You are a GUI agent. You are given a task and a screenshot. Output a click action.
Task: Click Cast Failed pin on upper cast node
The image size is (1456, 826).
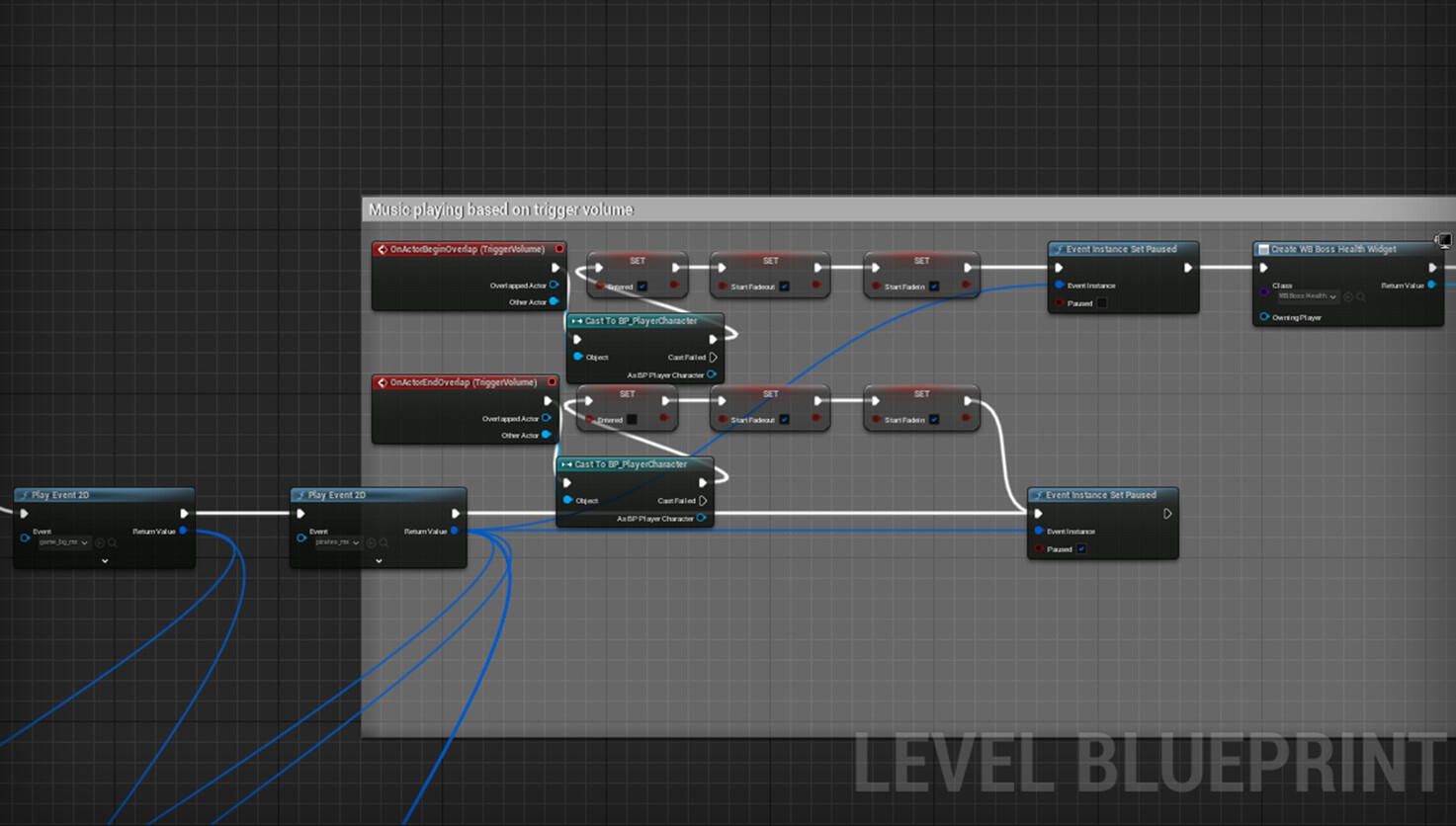pos(713,358)
